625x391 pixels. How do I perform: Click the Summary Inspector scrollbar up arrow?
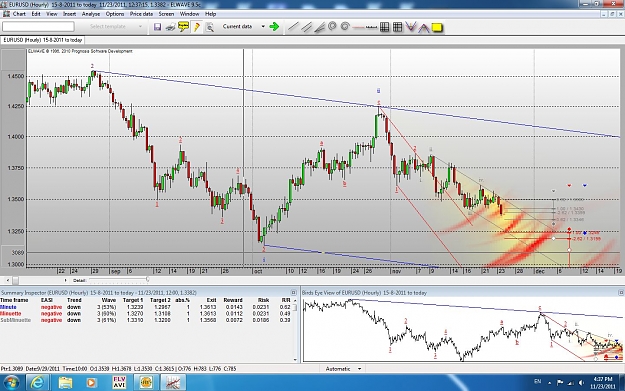(x=295, y=300)
